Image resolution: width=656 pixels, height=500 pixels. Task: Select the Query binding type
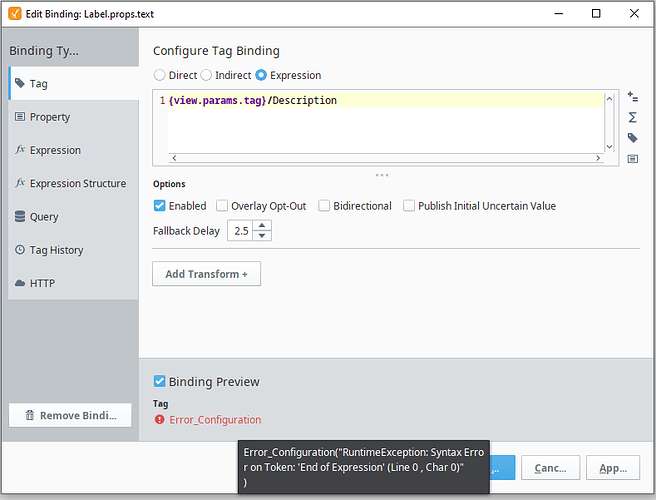(x=74, y=216)
